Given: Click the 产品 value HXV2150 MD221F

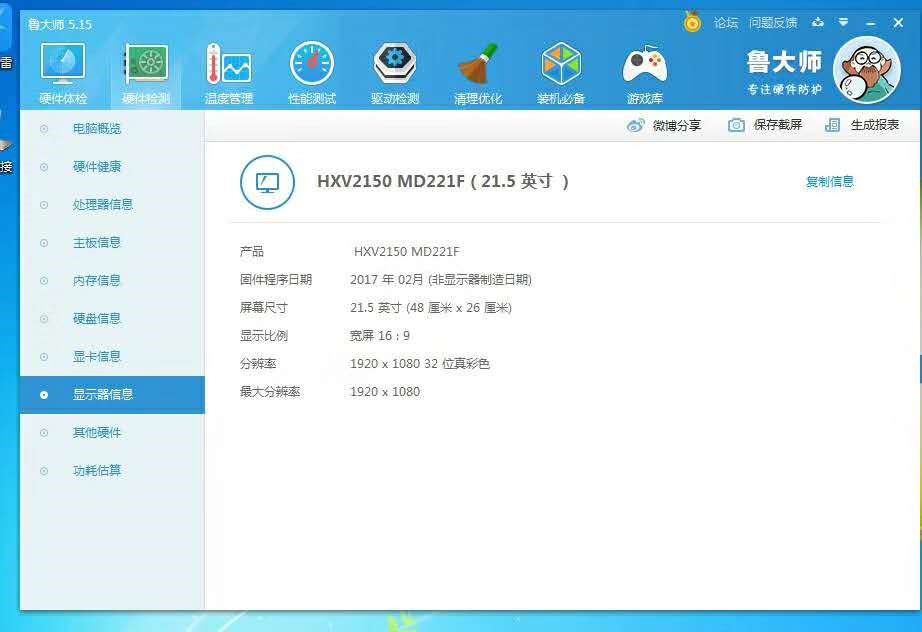Looking at the screenshot, I should (406, 252).
